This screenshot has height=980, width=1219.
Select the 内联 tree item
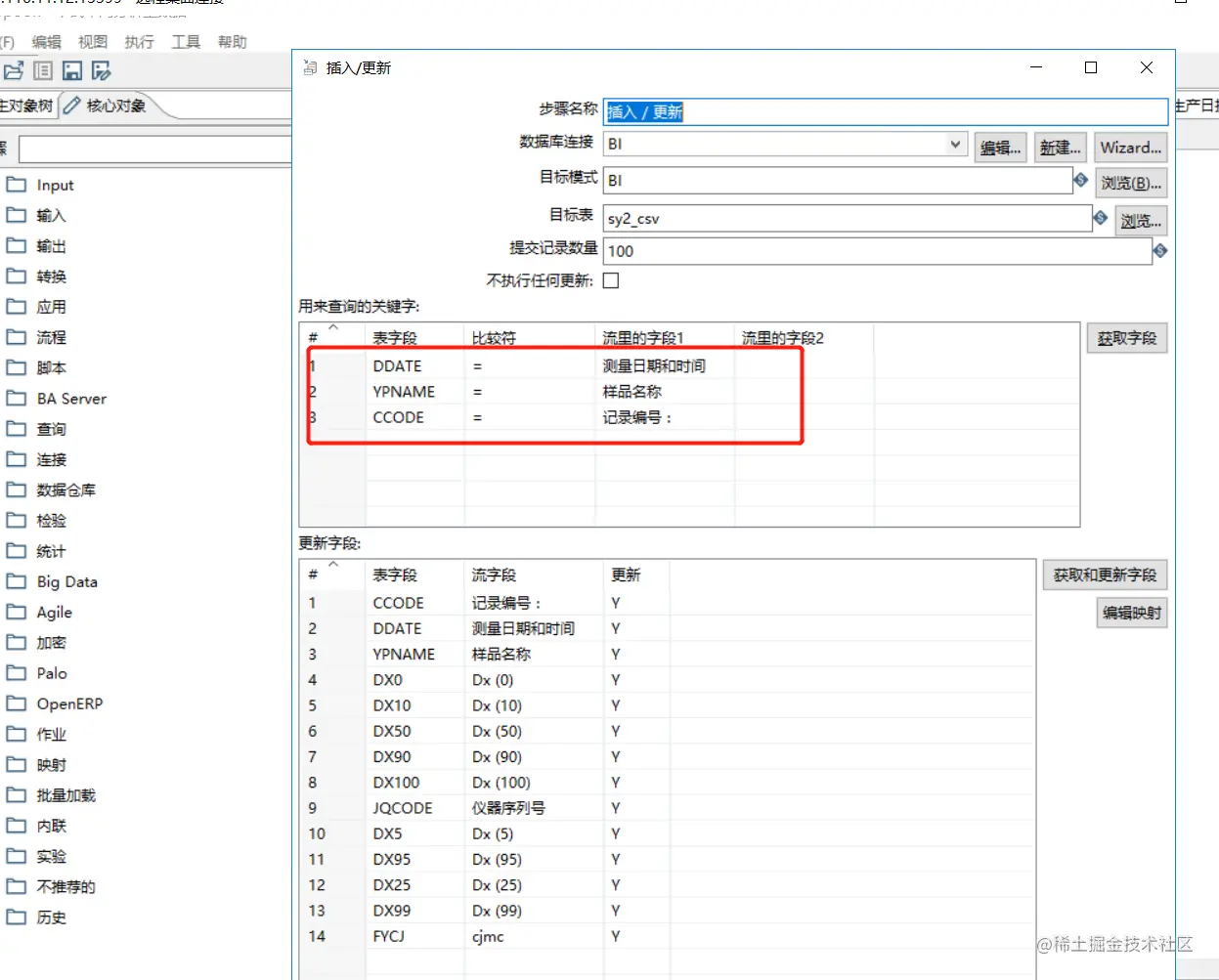(52, 826)
